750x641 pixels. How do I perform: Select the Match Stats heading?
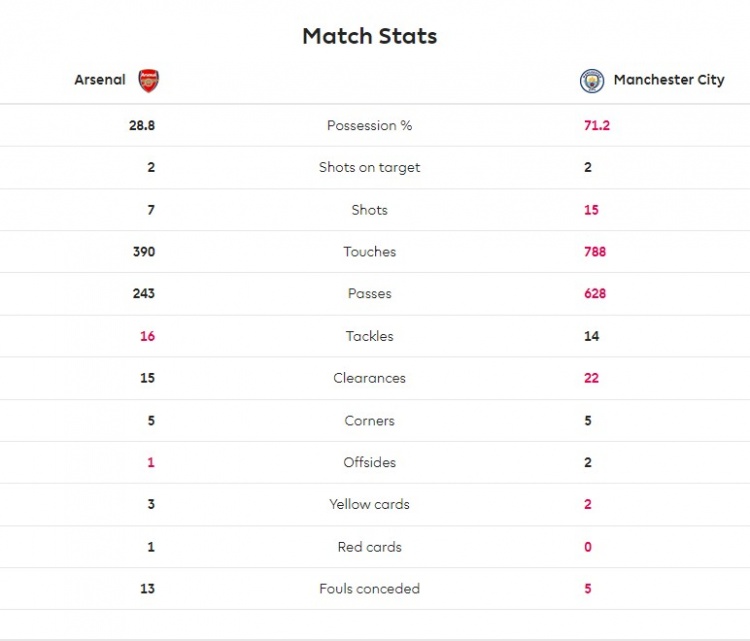click(x=370, y=36)
